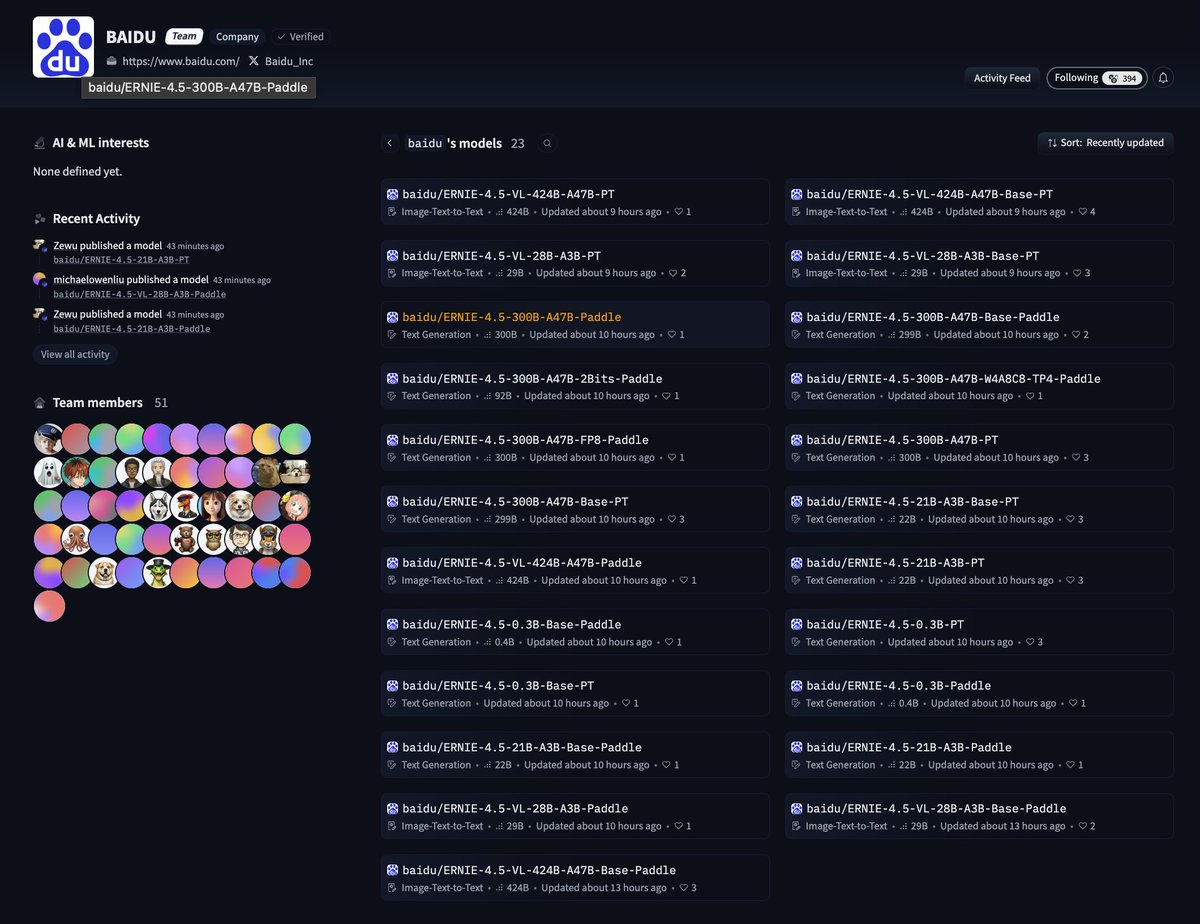Open baidu/ERNIE-4.5-VL-28B-A3B-Paddle model card

tap(575, 817)
